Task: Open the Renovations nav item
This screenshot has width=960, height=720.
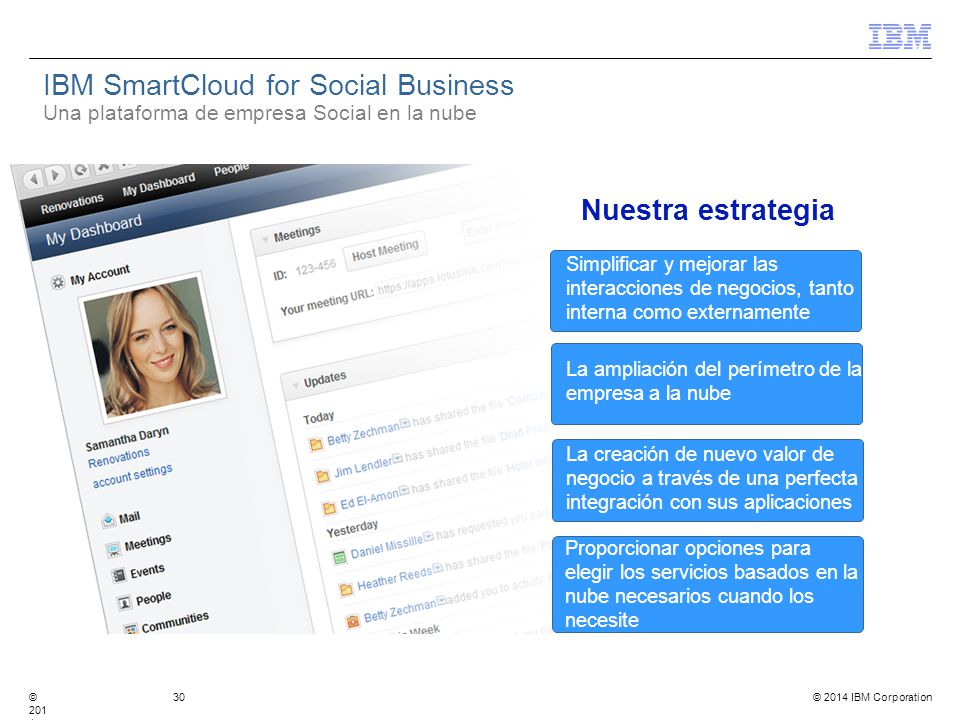Action: click(72, 204)
